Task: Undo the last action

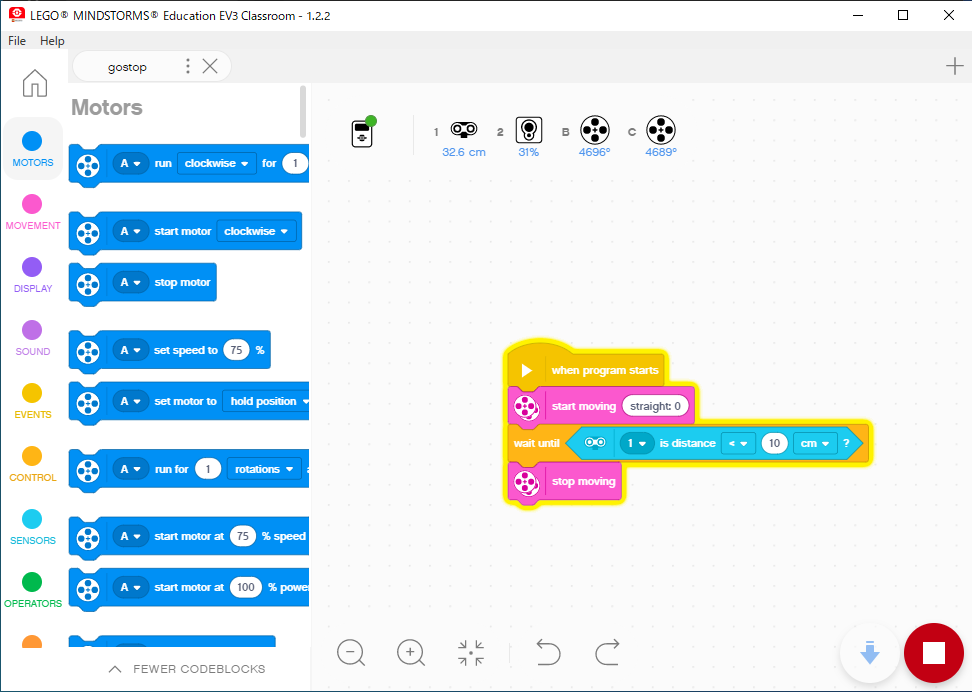Action: pos(548,653)
